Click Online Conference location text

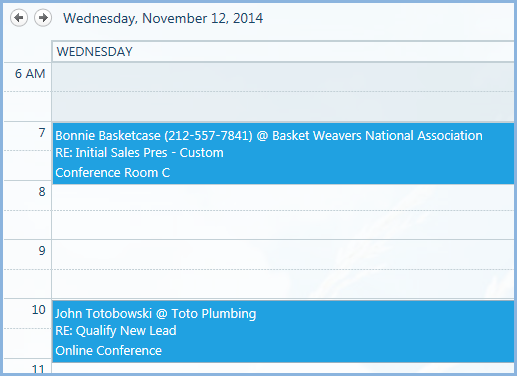[109, 351]
